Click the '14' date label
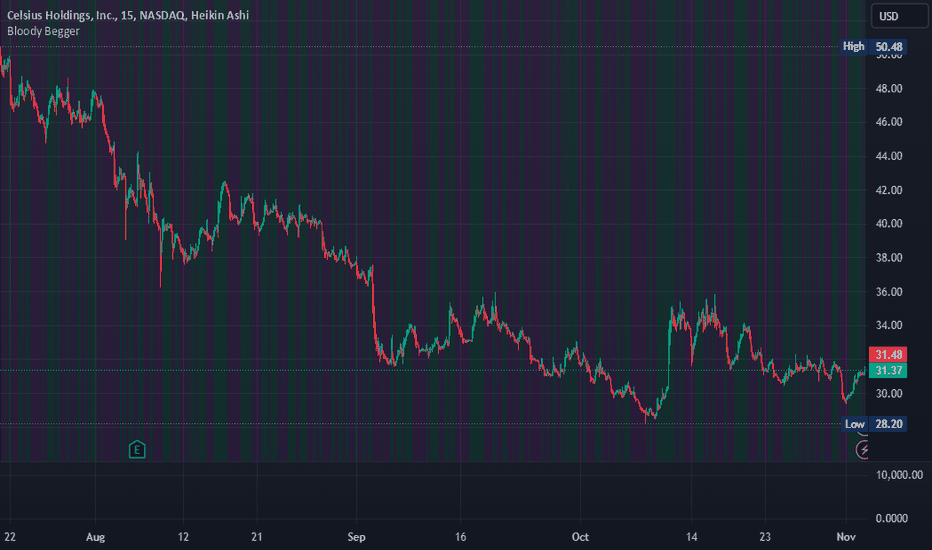 coord(691,537)
